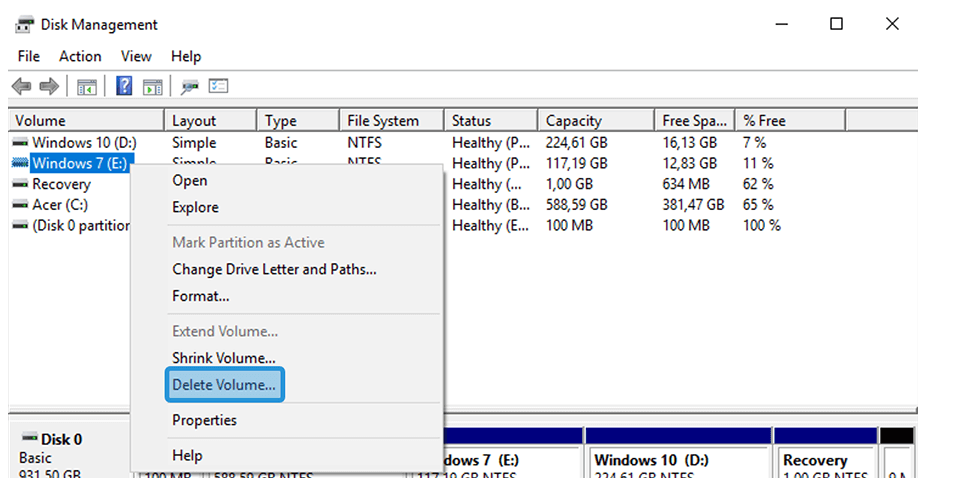Sort by the Type column header
This screenshot has height=503, width=958.
[x=298, y=120]
